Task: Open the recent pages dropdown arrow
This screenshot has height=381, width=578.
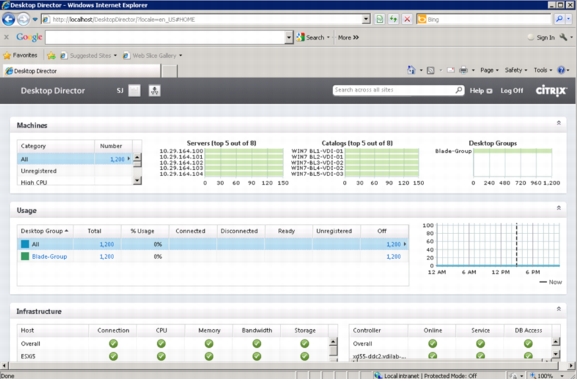Action: pos(35,20)
